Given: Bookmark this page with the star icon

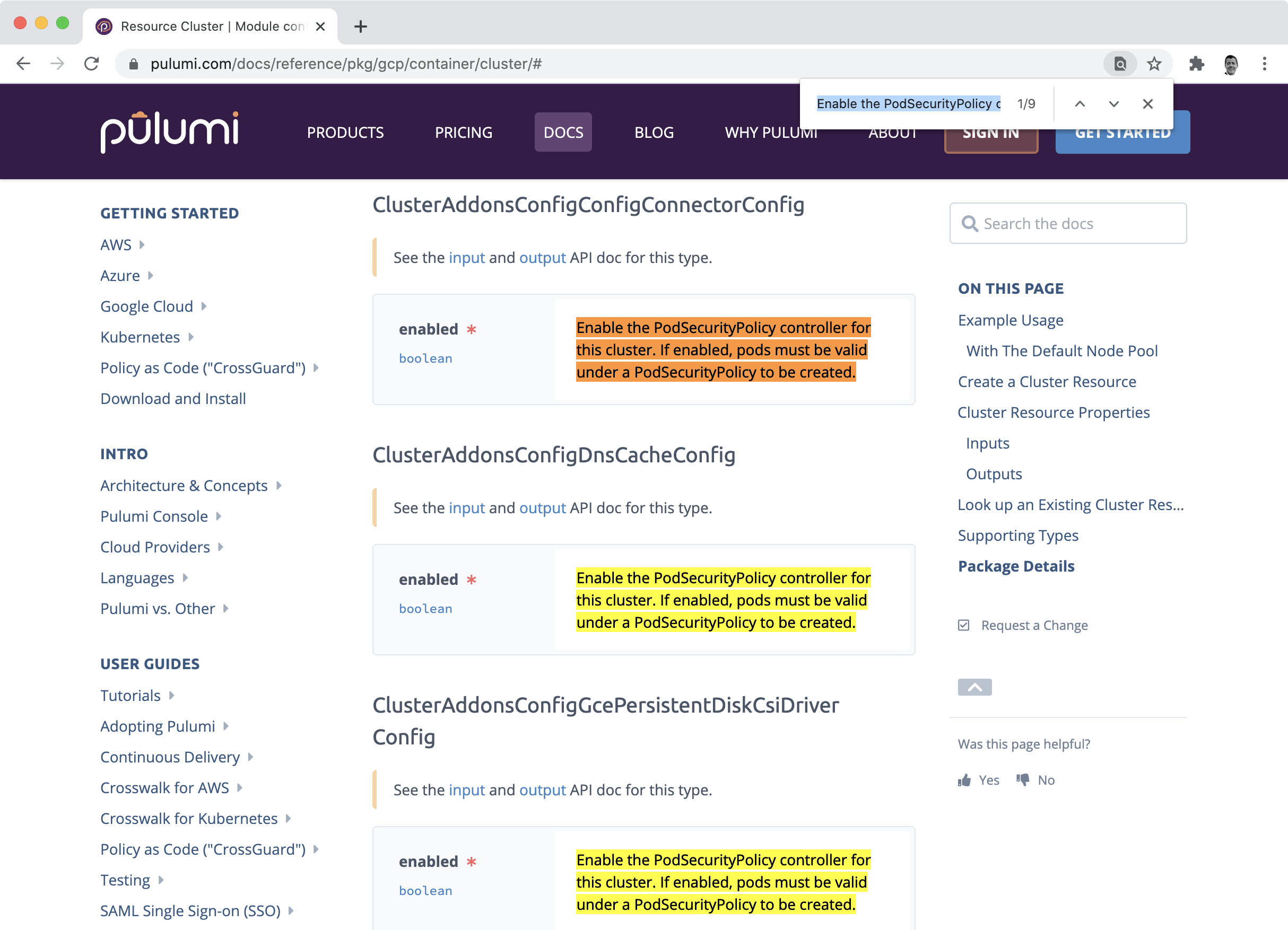Looking at the screenshot, I should click(x=1153, y=64).
